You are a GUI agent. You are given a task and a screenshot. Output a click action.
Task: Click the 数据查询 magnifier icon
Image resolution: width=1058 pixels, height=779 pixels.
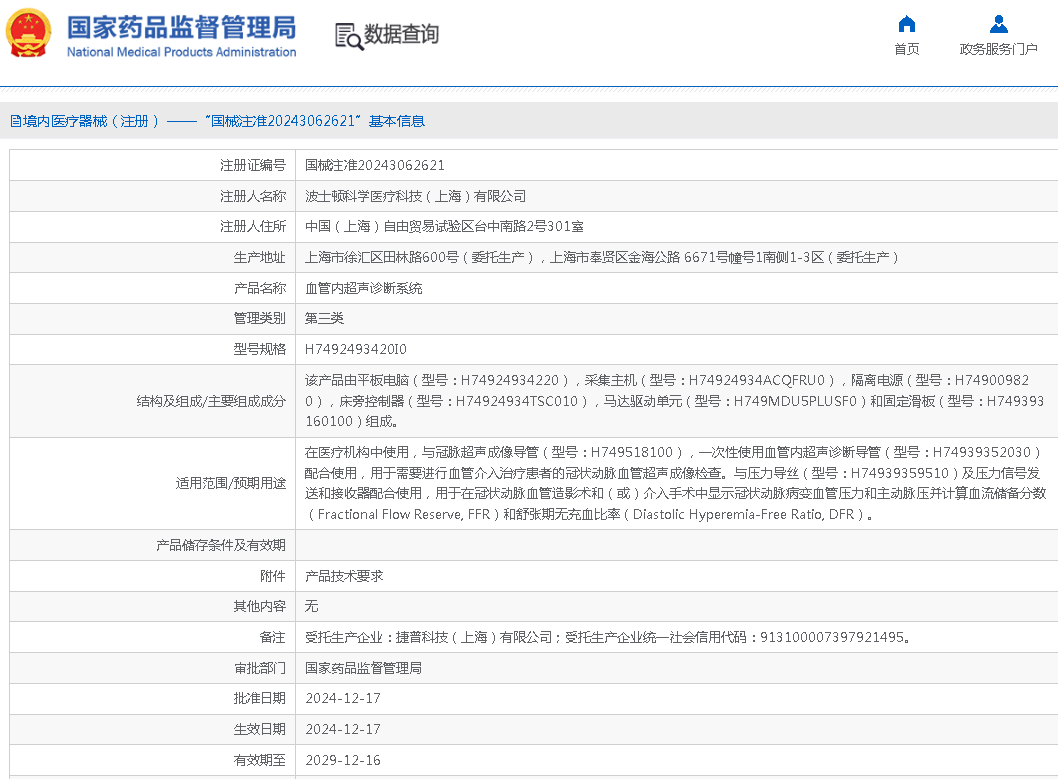(349, 36)
